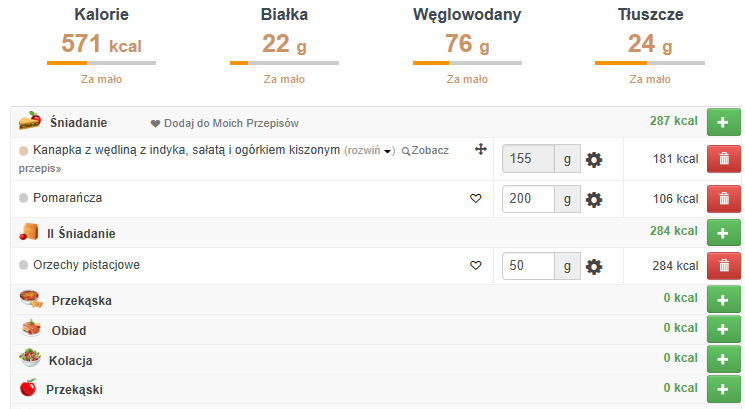Expand Kanapka ingredients via 'rozwiń' arrow

tap(369, 151)
